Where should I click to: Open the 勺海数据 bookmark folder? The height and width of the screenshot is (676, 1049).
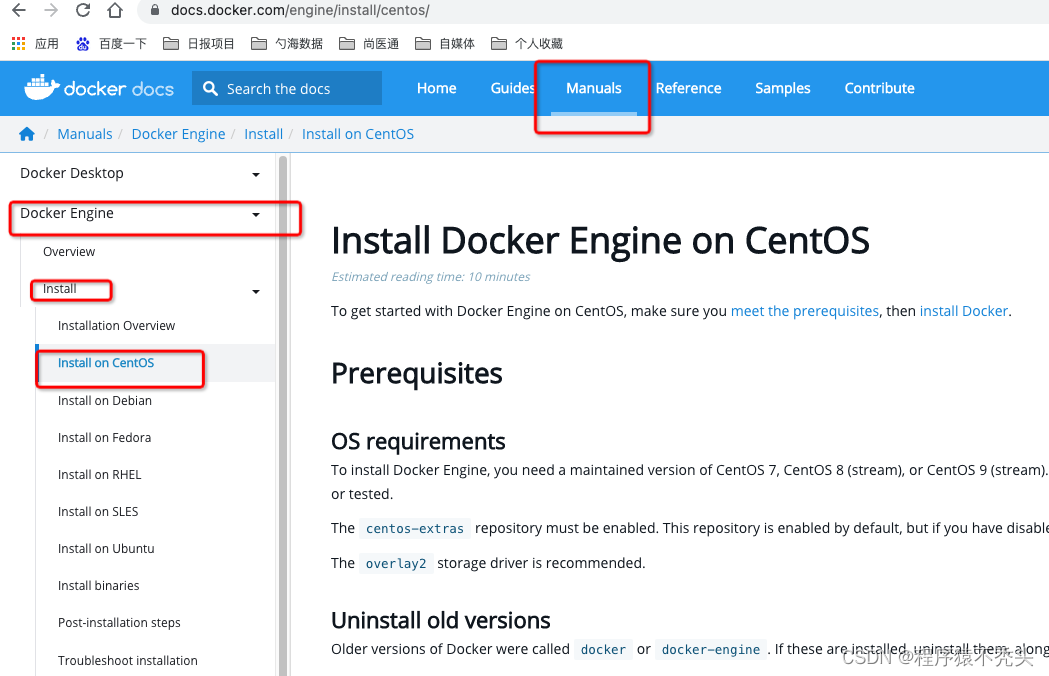click(287, 44)
